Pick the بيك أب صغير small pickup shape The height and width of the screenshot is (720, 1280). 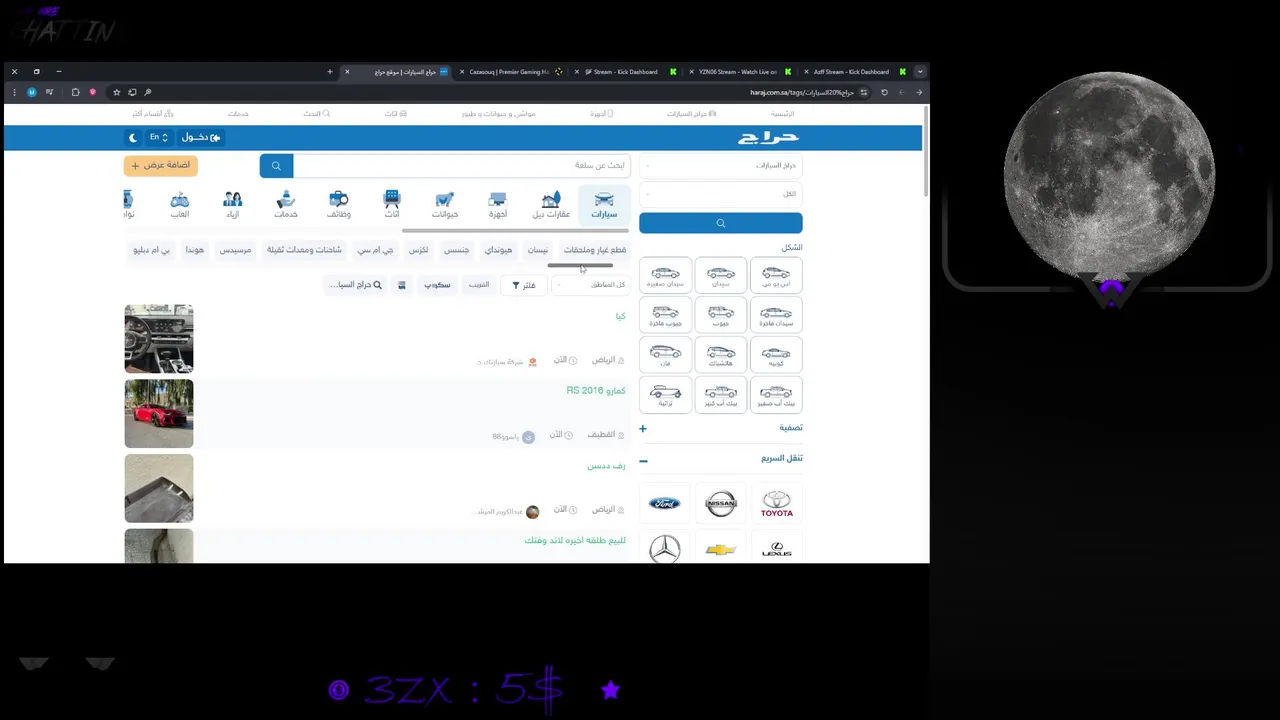[x=776, y=395]
